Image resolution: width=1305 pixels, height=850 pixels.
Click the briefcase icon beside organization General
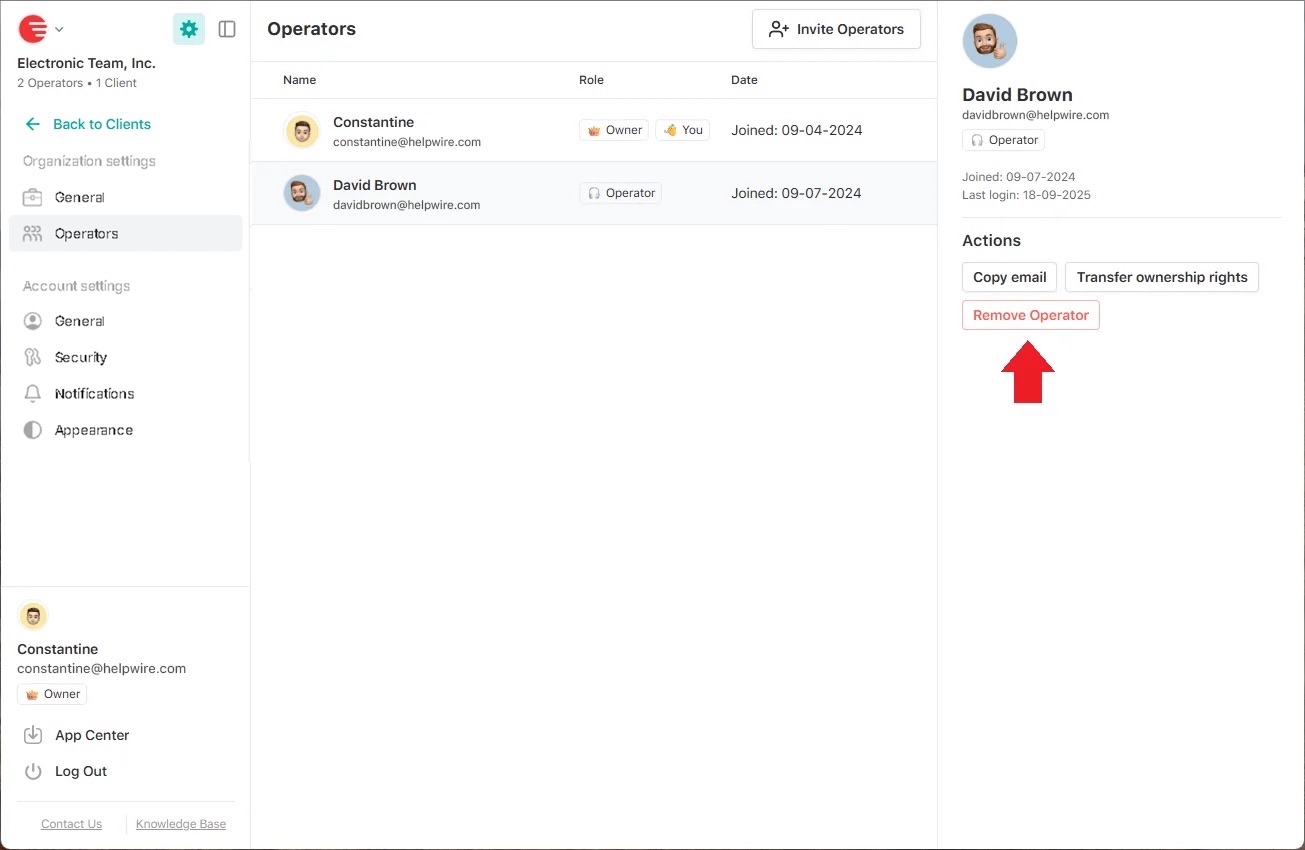tap(33, 197)
